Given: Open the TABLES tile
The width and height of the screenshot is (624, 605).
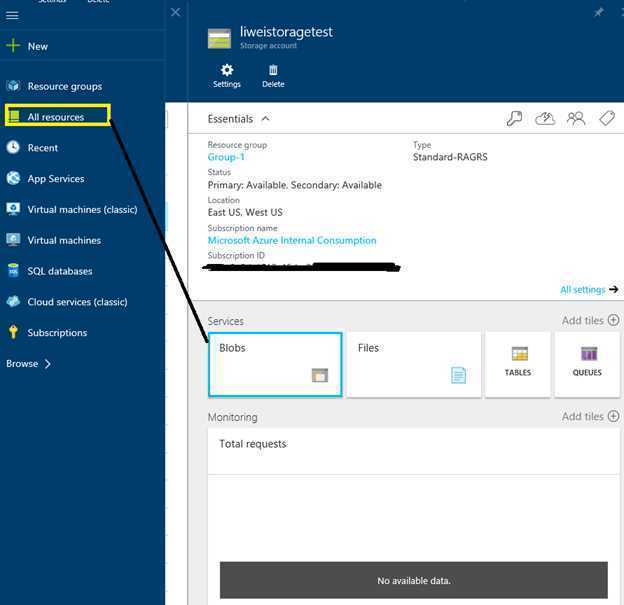Looking at the screenshot, I should click(x=518, y=364).
